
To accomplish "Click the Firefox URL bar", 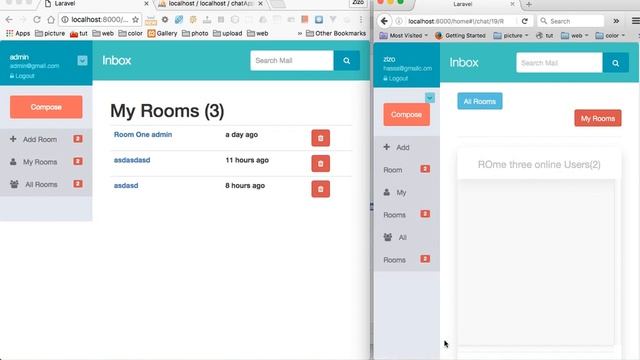I will click(456, 21).
